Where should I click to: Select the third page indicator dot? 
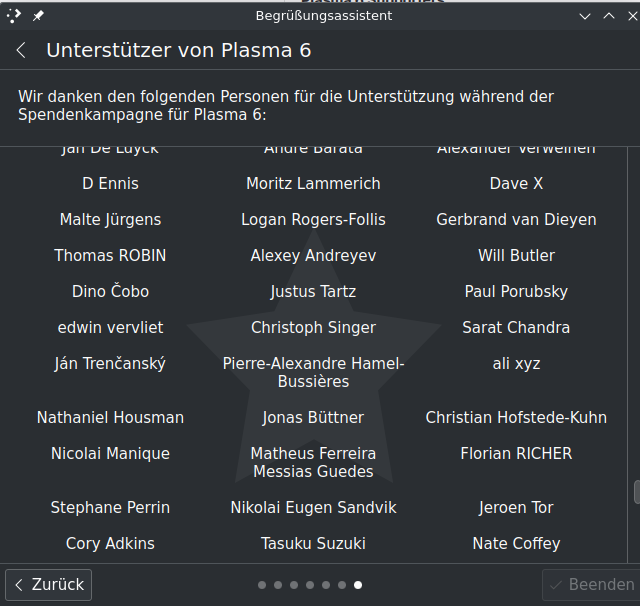click(294, 585)
